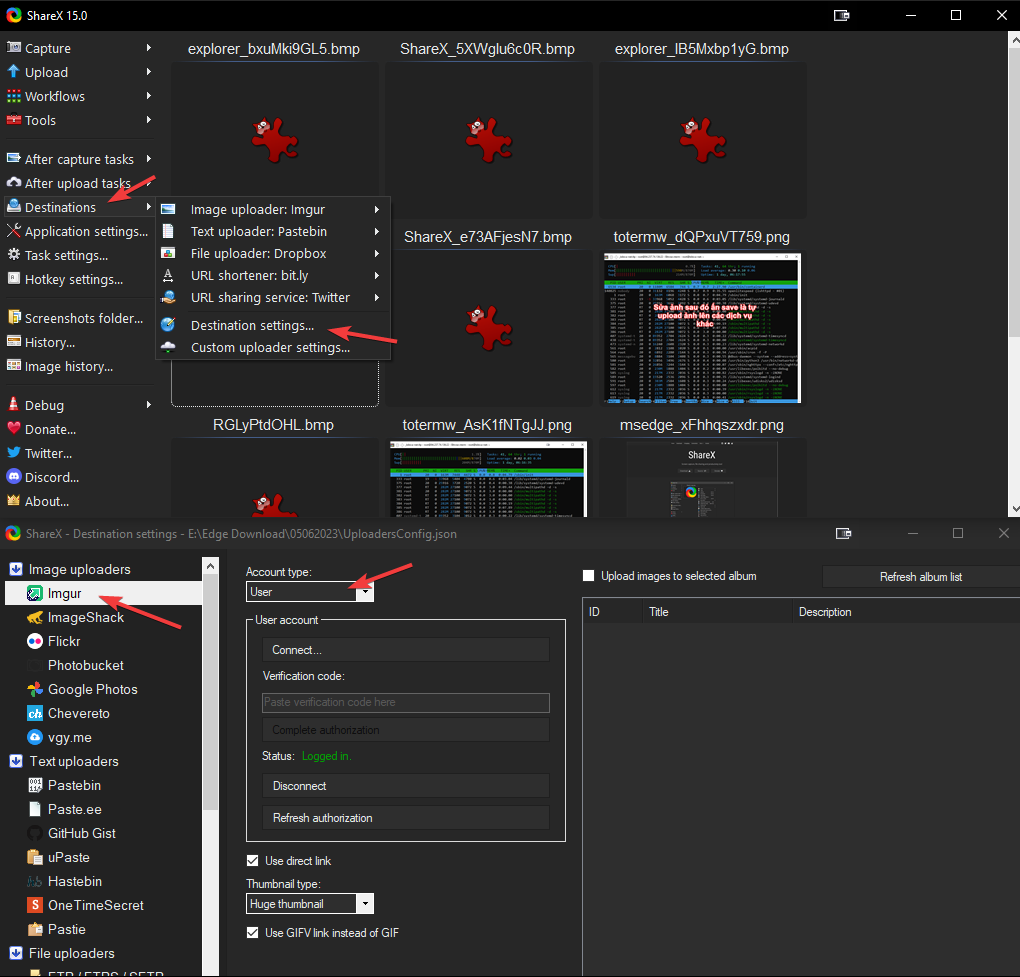Select Photobucket in uploaders tree
Viewport: 1020px width, 977px height.
(x=85, y=665)
